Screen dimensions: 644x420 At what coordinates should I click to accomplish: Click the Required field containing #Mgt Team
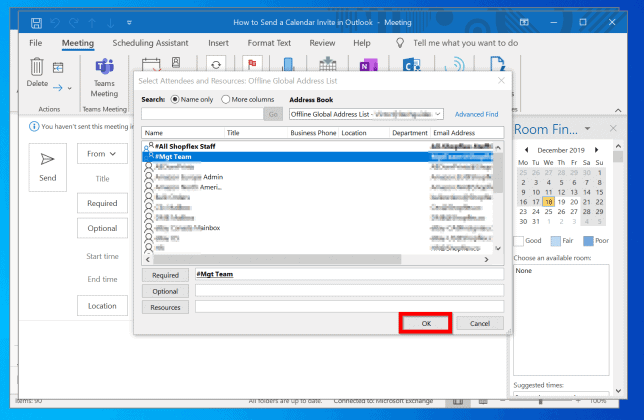[x=349, y=274]
